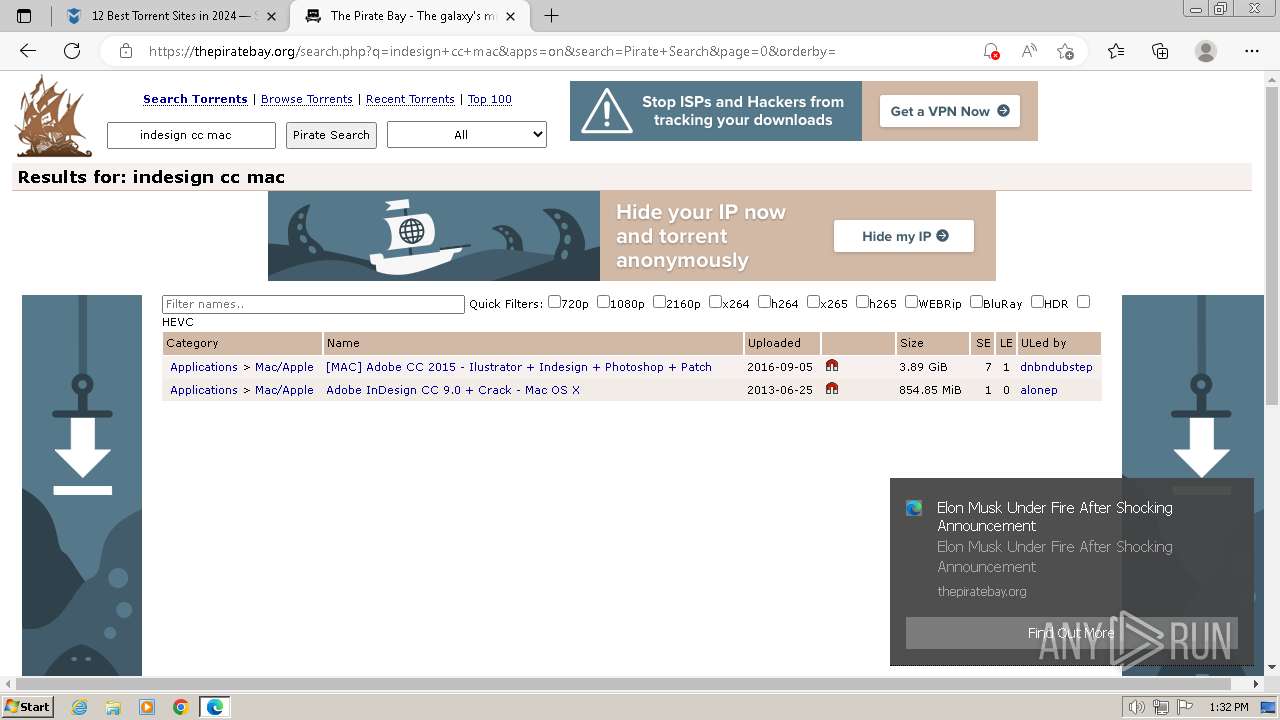The width and height of the screenshot is (1280, 720).
Task: Open the Search Torrents link
Action: [x=195, y=99]
